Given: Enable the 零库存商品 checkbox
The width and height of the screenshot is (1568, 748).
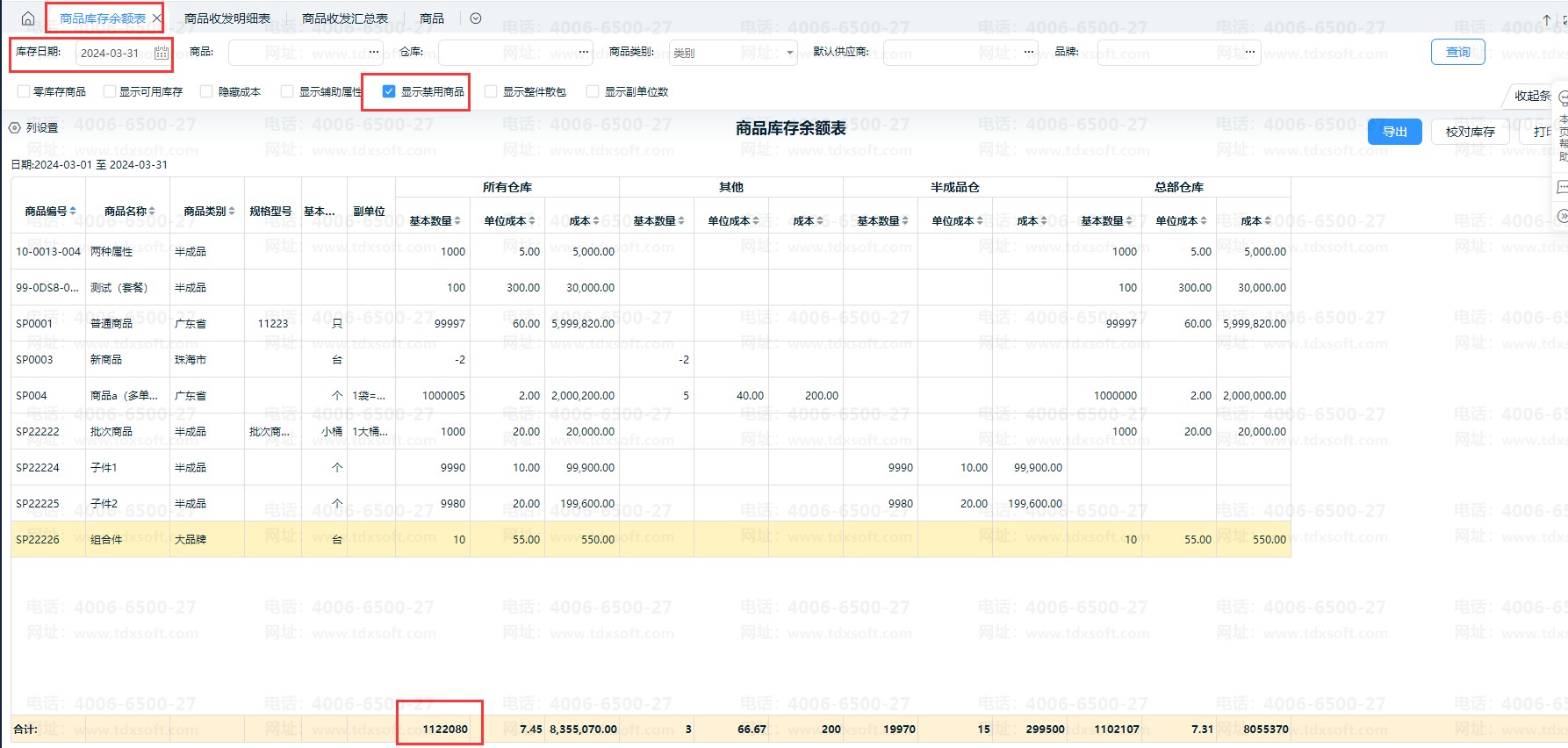Looking at the screenshot, I should click(x=23, y=91).
